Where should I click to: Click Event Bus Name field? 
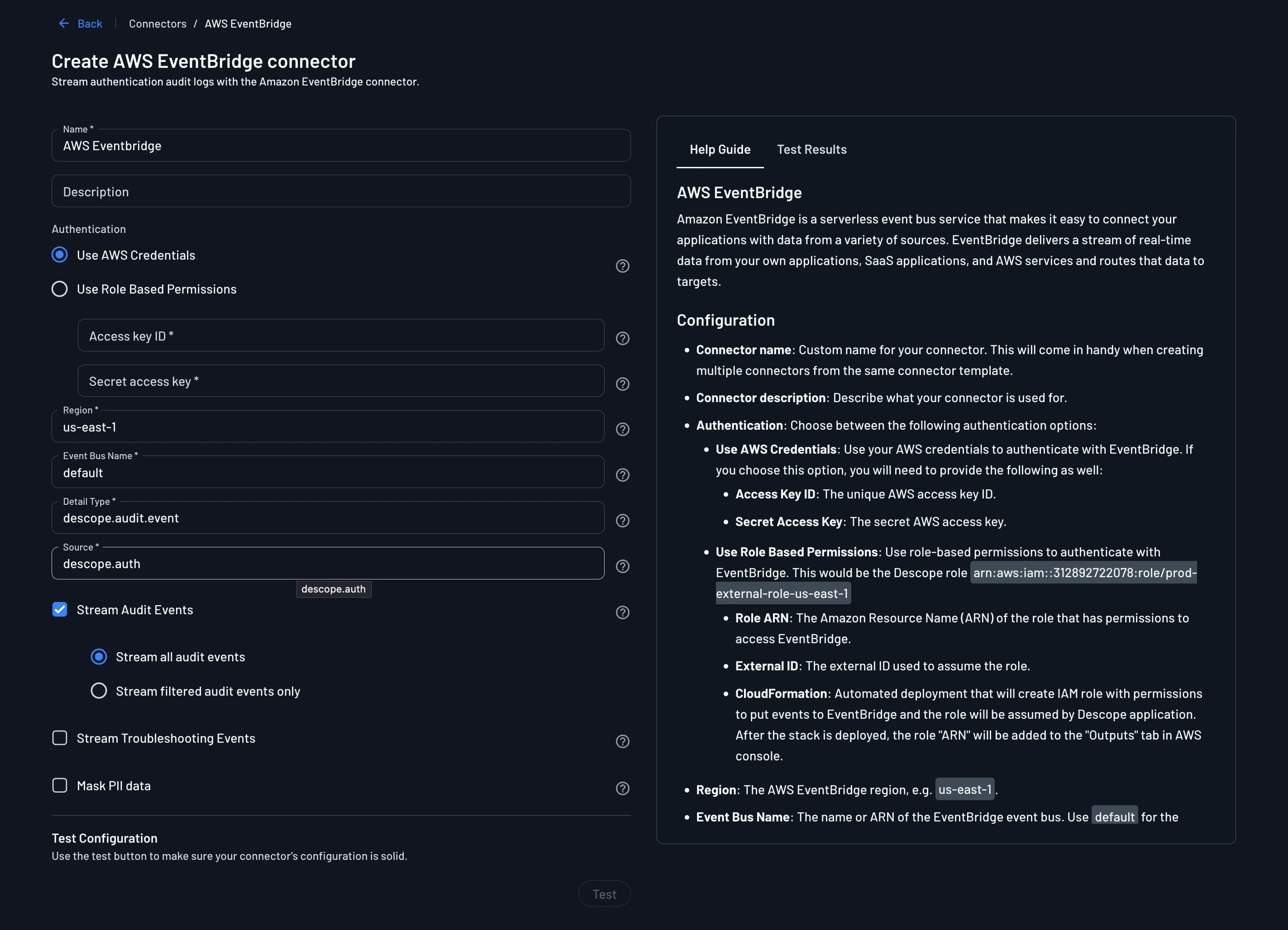click(328, 472)
